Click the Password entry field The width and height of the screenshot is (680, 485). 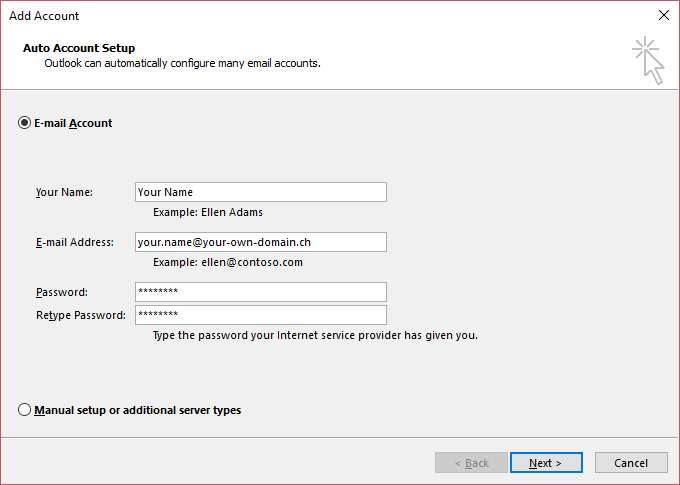(x=261, y=292)
